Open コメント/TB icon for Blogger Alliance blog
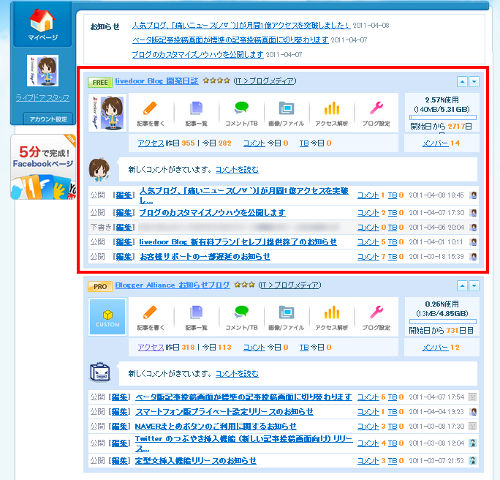This screenshot has width=500, height=480. pyautogui.click(x=241, y=312)
